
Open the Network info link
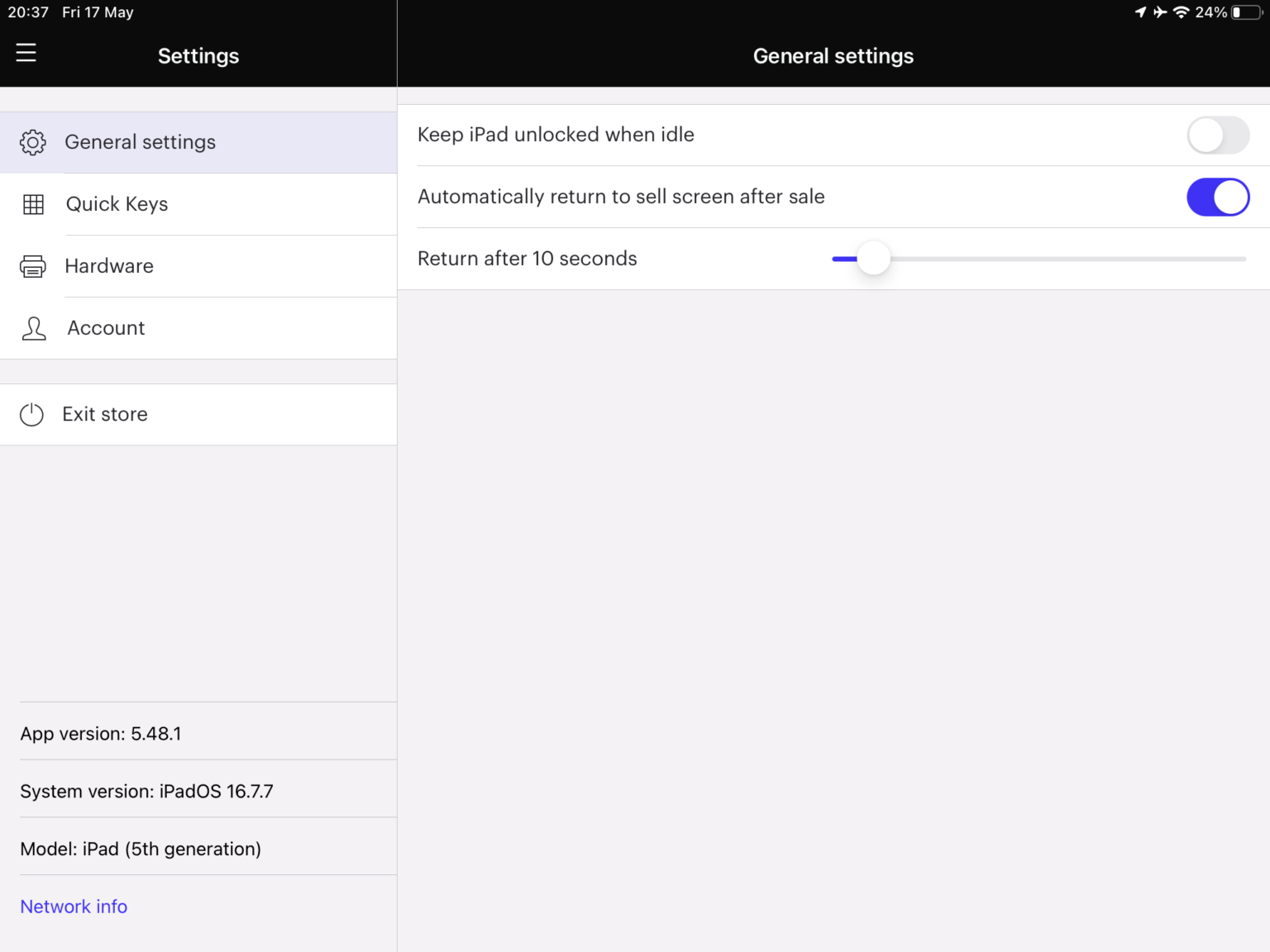pyautogui.click(x=74, y=907)
